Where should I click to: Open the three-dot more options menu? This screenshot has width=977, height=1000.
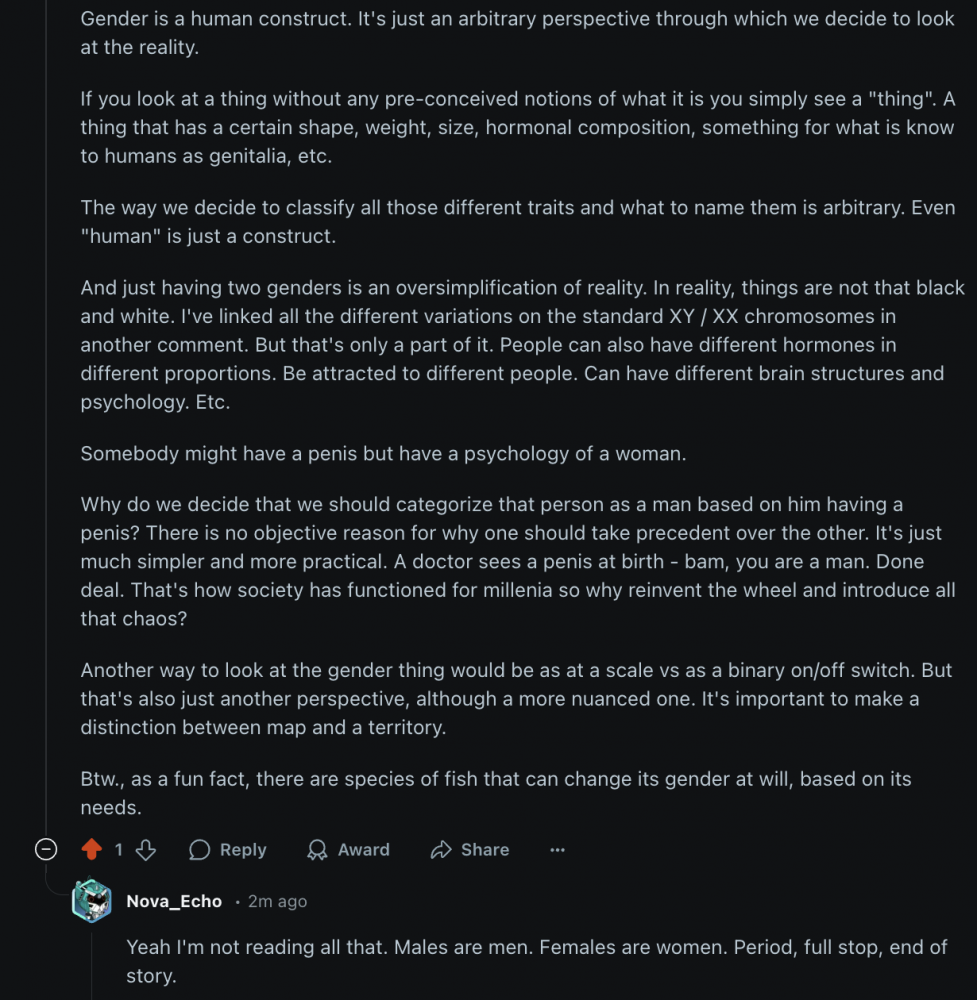pyautogui.click(x=558, y=850)
